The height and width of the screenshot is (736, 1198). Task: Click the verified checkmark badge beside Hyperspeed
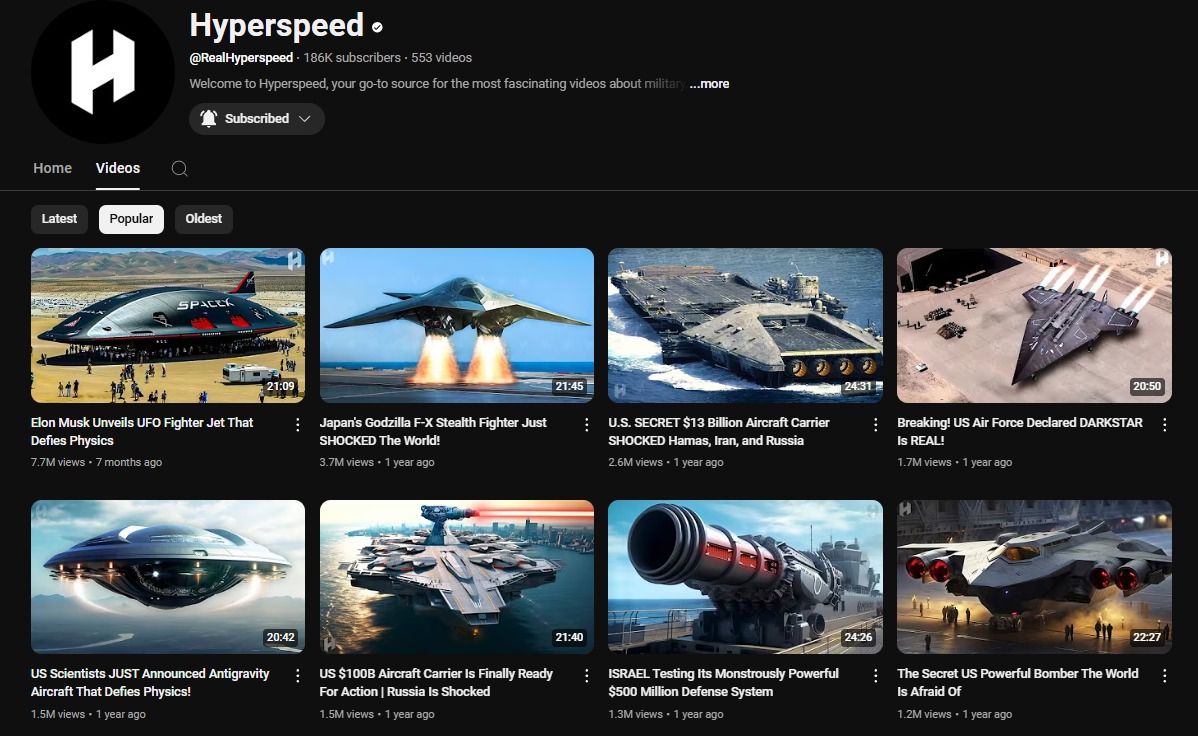(377, 28)
